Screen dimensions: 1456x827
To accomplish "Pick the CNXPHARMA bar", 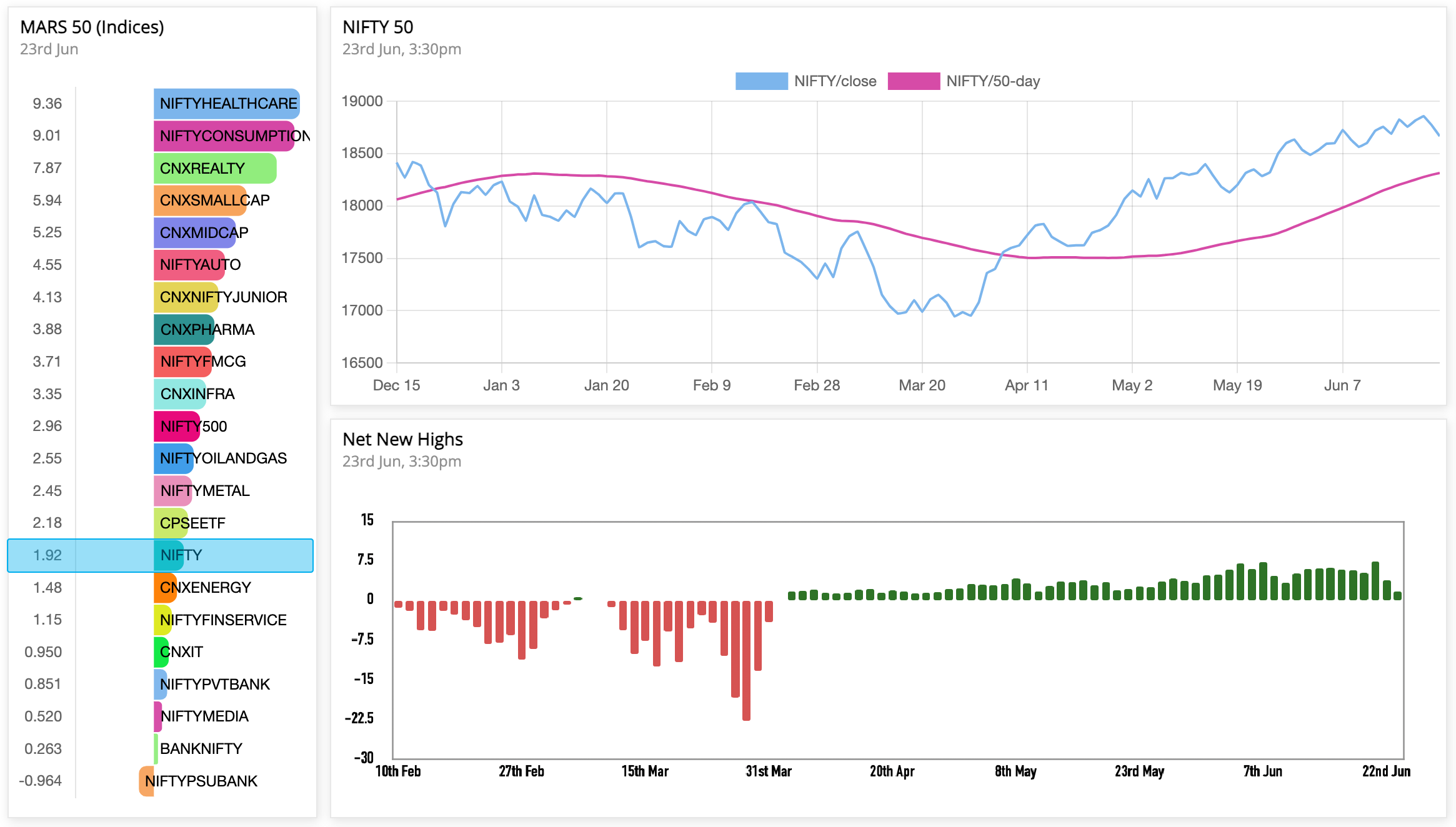I will (184, 330).
